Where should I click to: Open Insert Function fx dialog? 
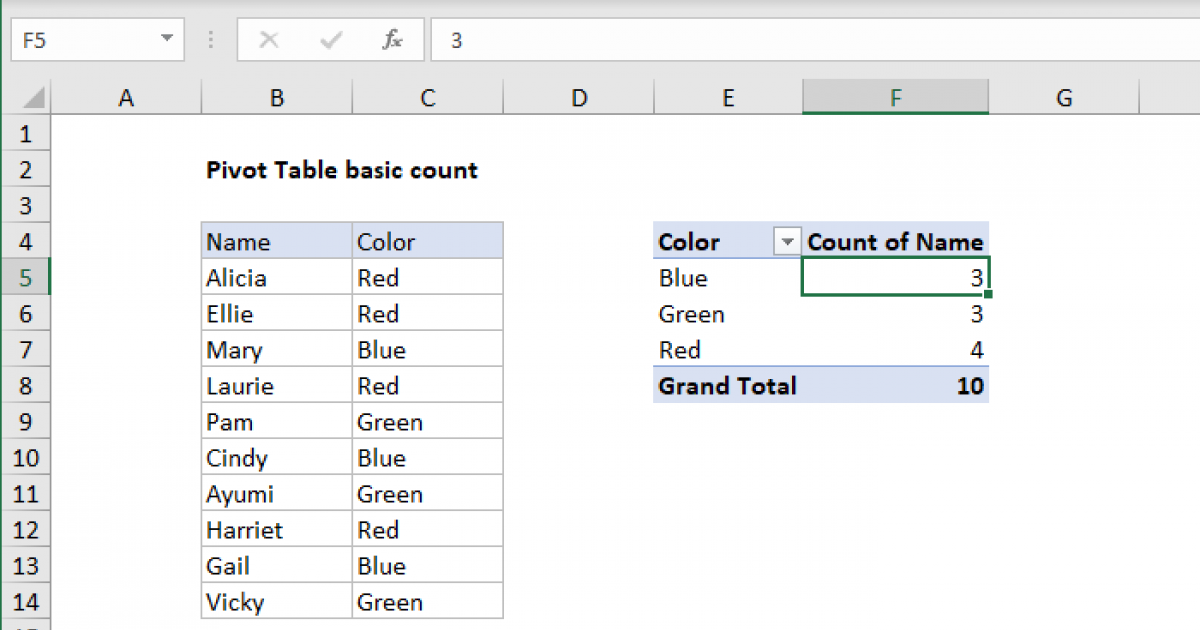coord(392,40)
